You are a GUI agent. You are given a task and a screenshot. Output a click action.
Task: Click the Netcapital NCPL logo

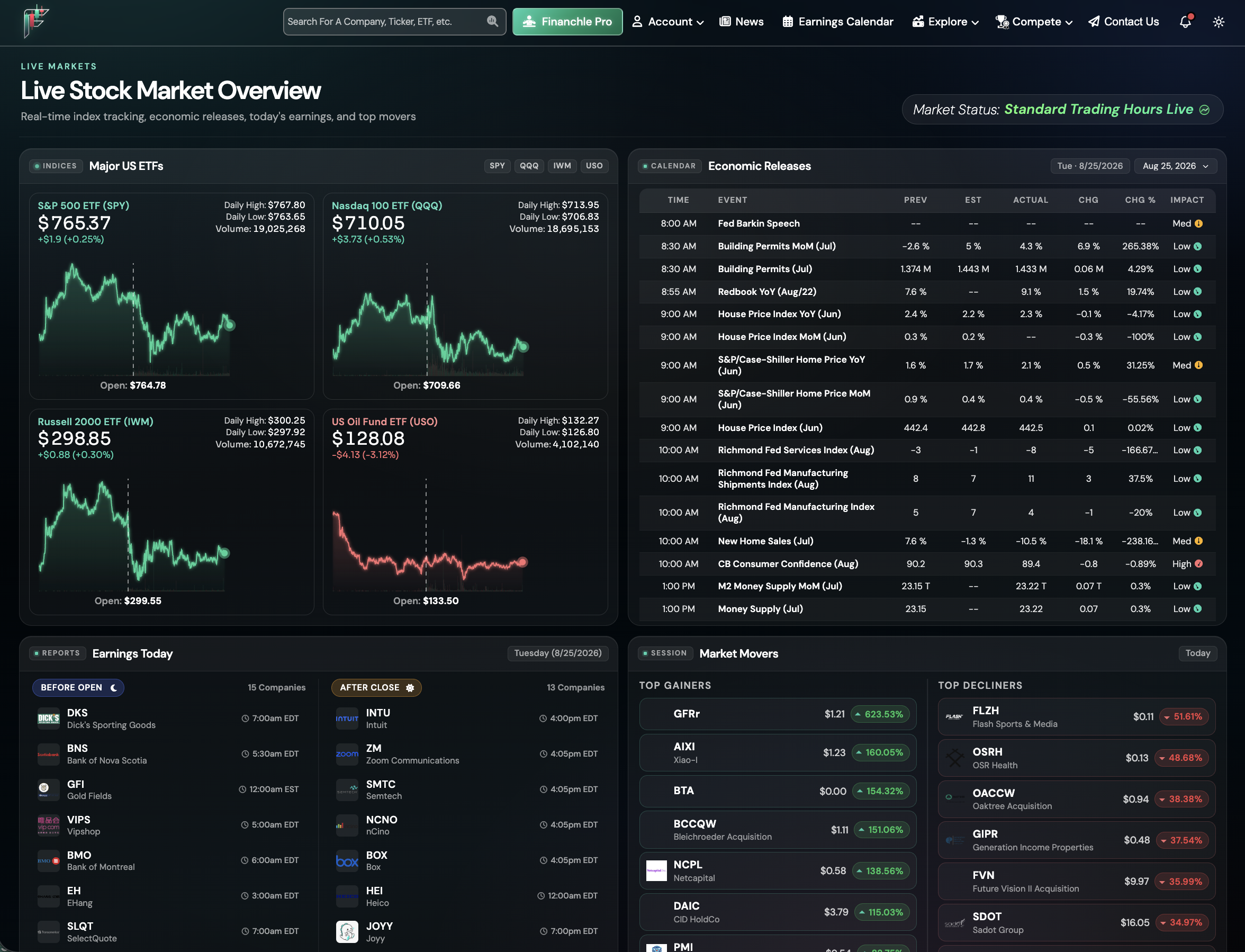656,870
